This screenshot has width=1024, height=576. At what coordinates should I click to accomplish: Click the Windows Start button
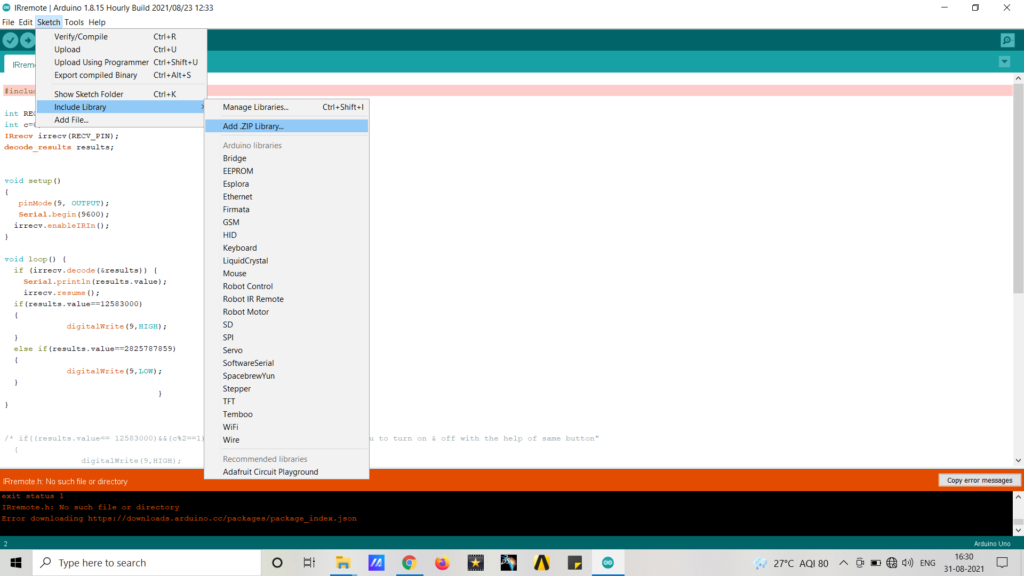pyautogui.click(x=16, y=562)
